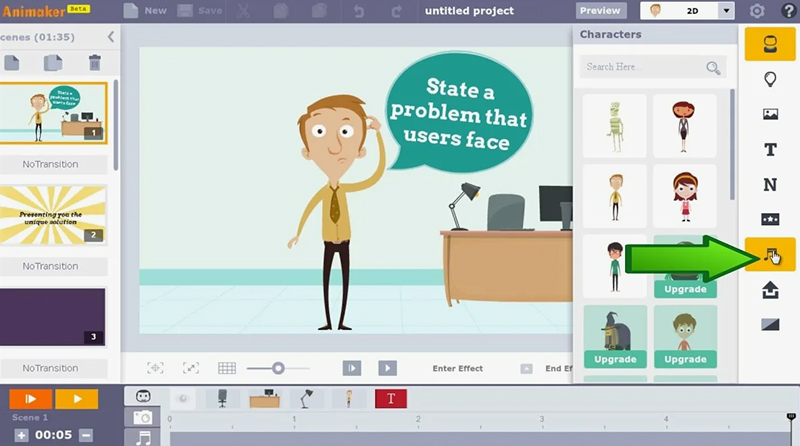
Task: Collapse the Scenes panel with chevron
Action: 110,37
